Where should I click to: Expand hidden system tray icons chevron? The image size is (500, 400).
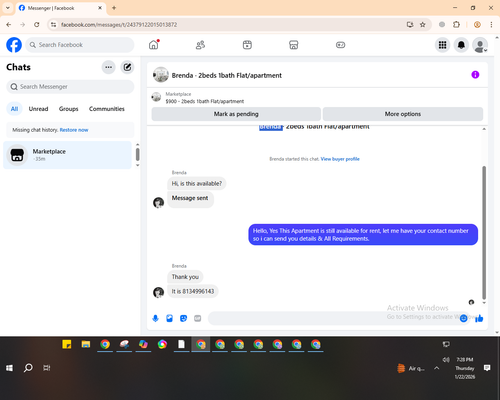click(437, 368)
